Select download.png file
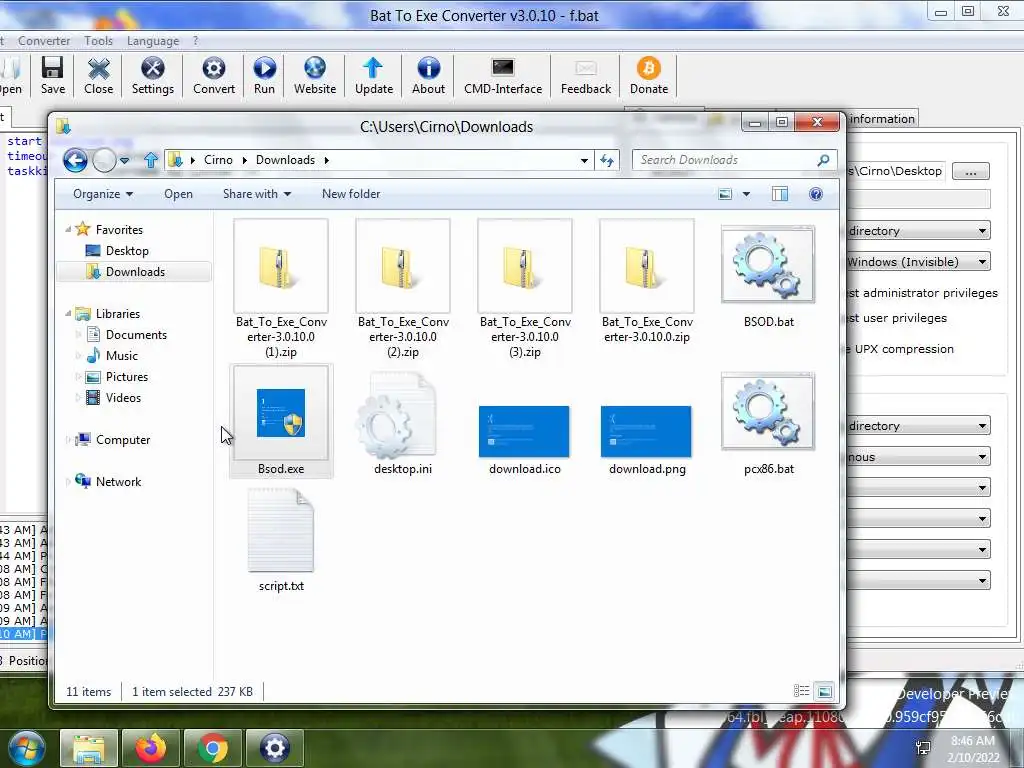Image resolution: width=1024 pixels, height=768 pixels. pyautogui.click(x=647, y=439)
